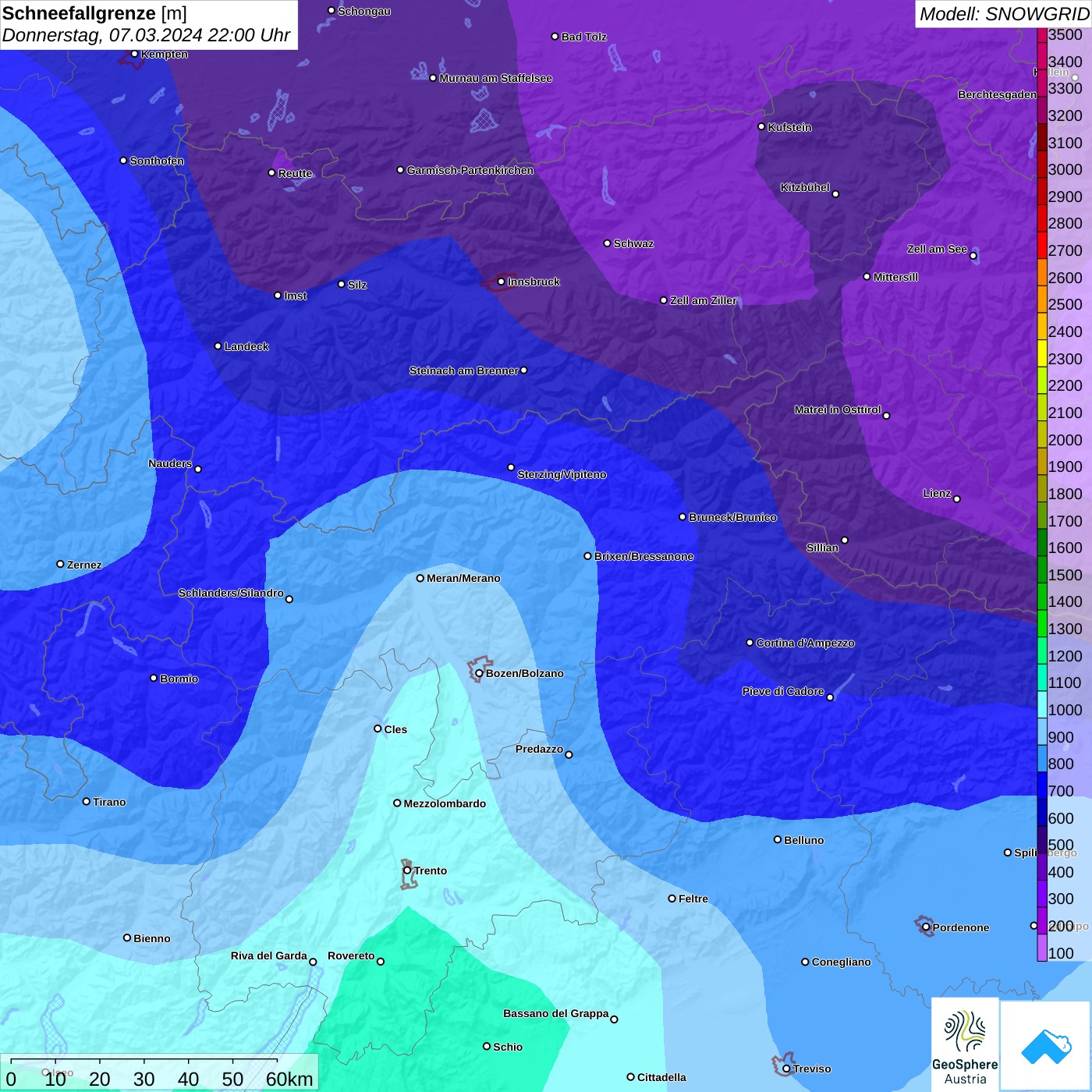Click the Trento city marker
Image resolution: width=1092 pixels, height=1092 pixels.
click(407, 870)
